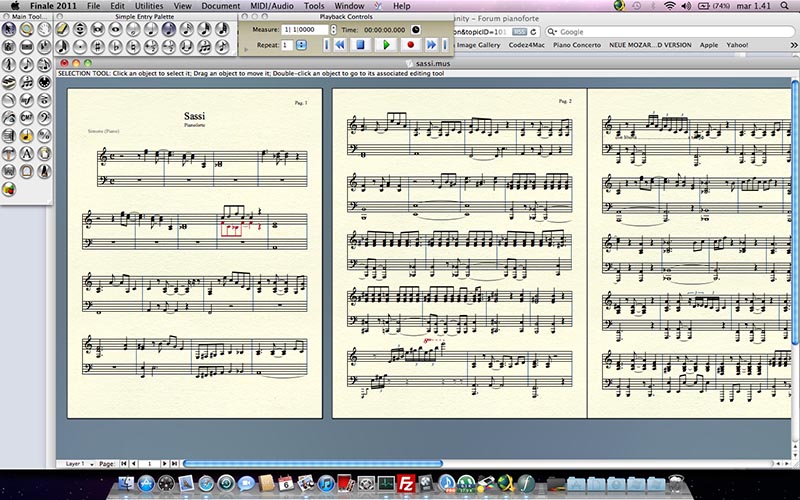Image resolution: width=800 pixels, height=500 pixels.
Task: Click the red Record button
Action: pyautogui.click(x=411, y=45)
